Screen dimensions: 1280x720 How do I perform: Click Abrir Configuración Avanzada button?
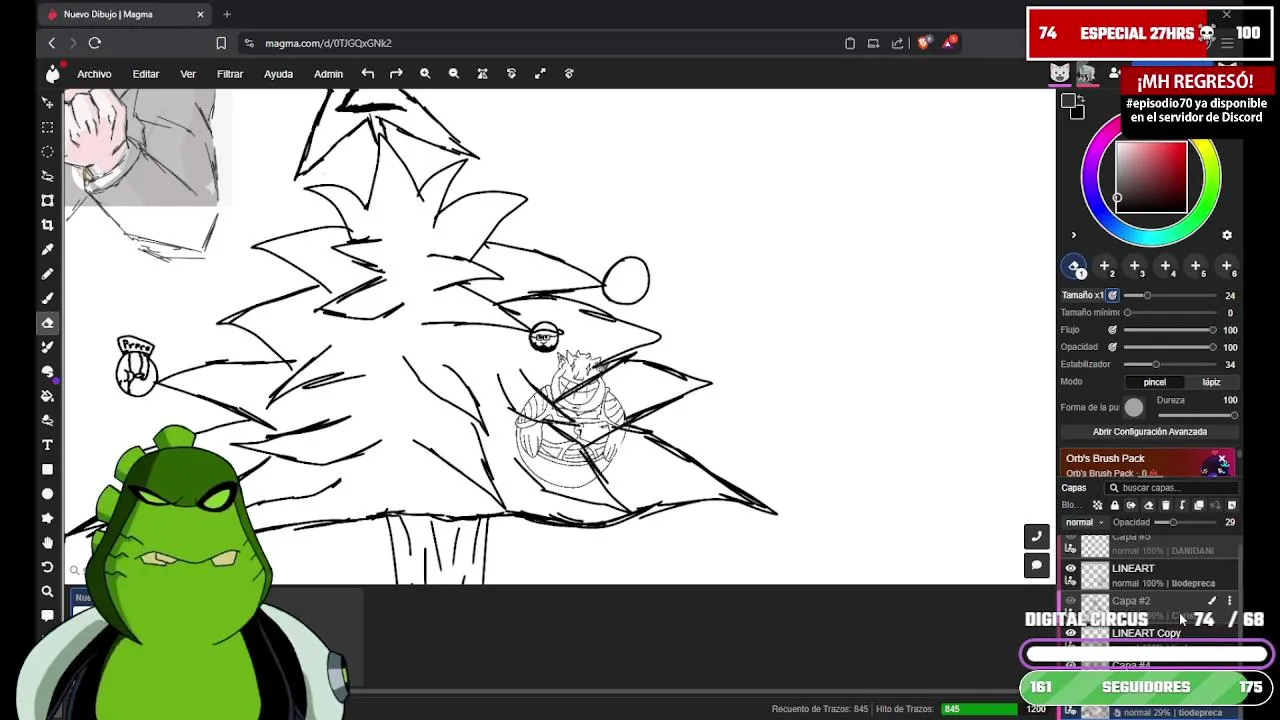1150,432
